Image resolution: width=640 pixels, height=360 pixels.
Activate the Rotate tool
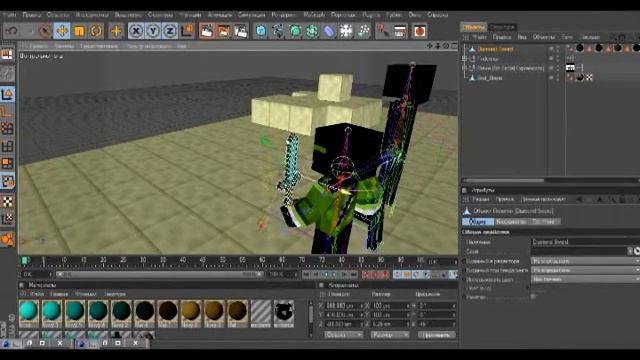point(96,31)
